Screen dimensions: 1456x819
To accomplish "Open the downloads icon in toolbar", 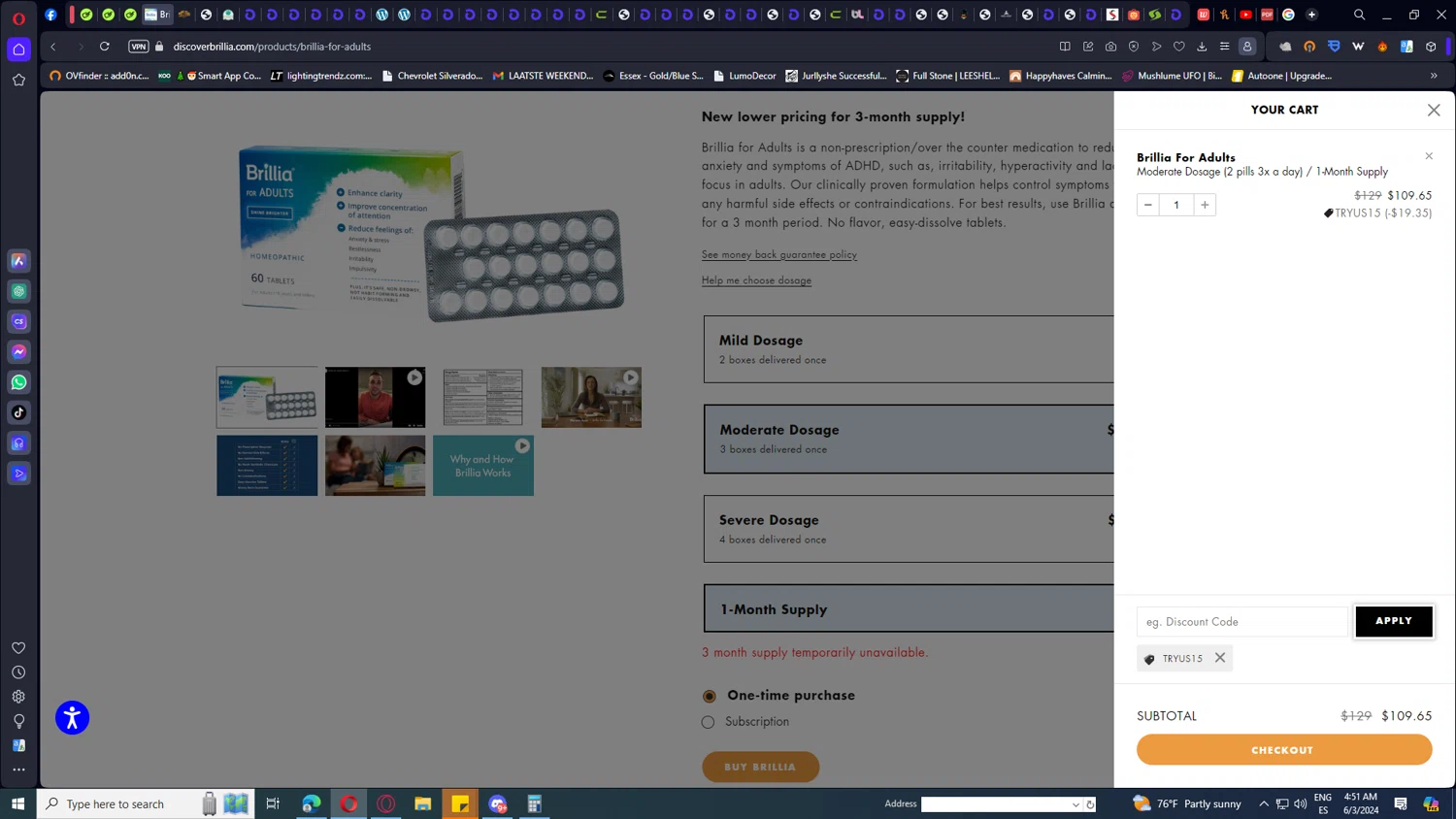I will (x=1202, y=47).
